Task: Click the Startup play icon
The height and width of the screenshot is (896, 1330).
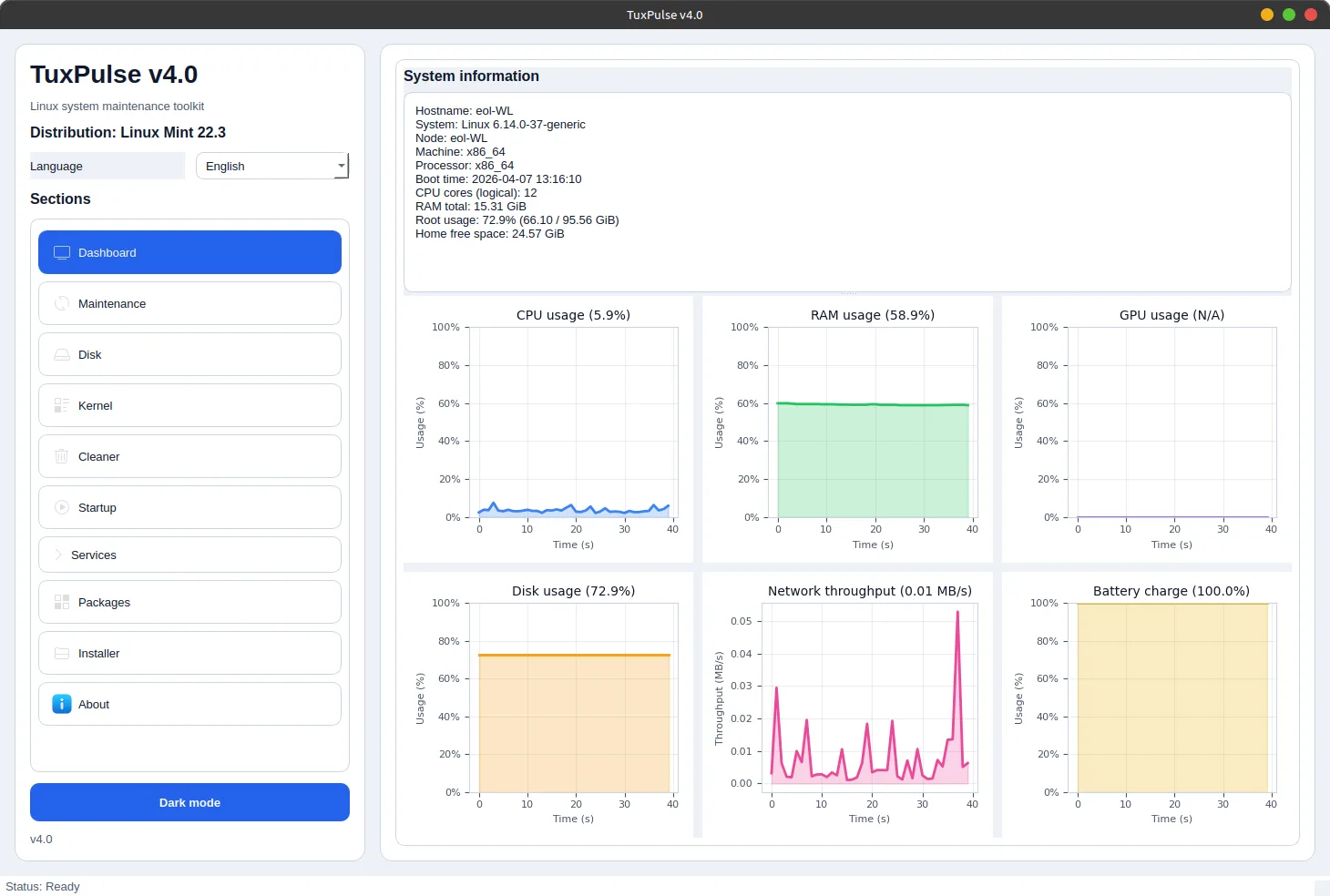Action: (x=62, y=507)
